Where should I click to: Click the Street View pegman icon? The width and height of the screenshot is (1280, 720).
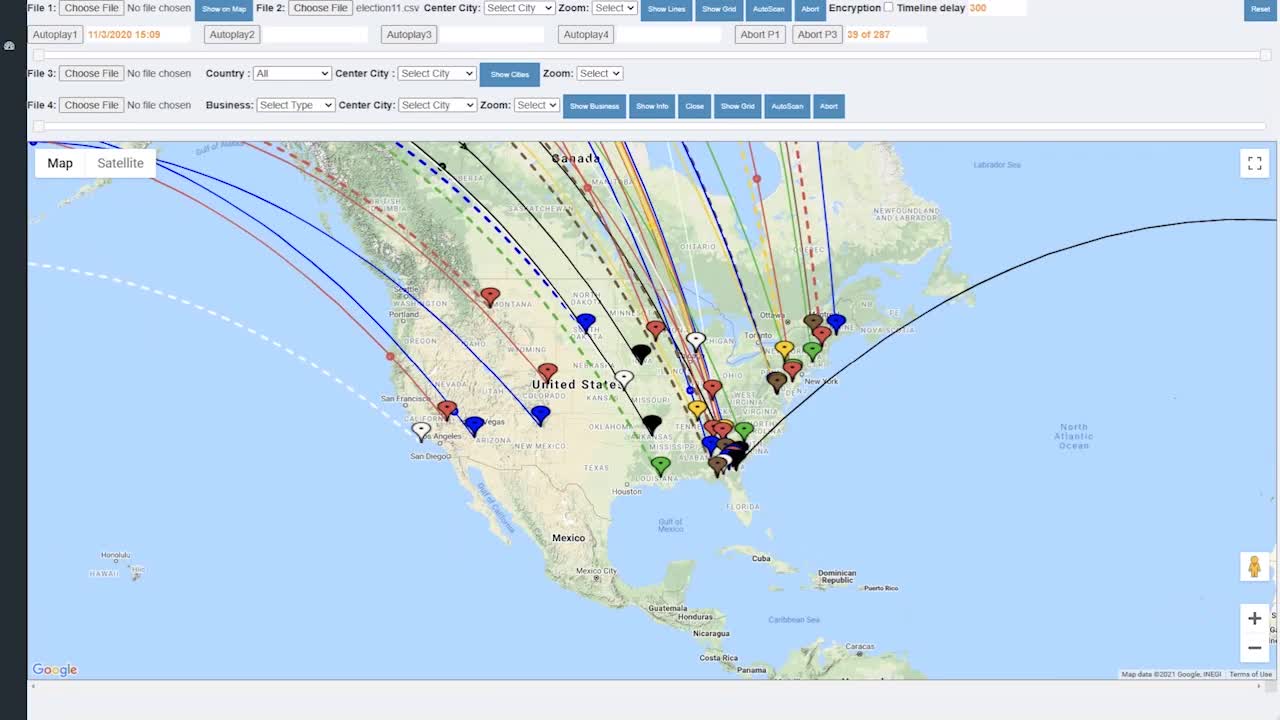[x=1254, y=566]
